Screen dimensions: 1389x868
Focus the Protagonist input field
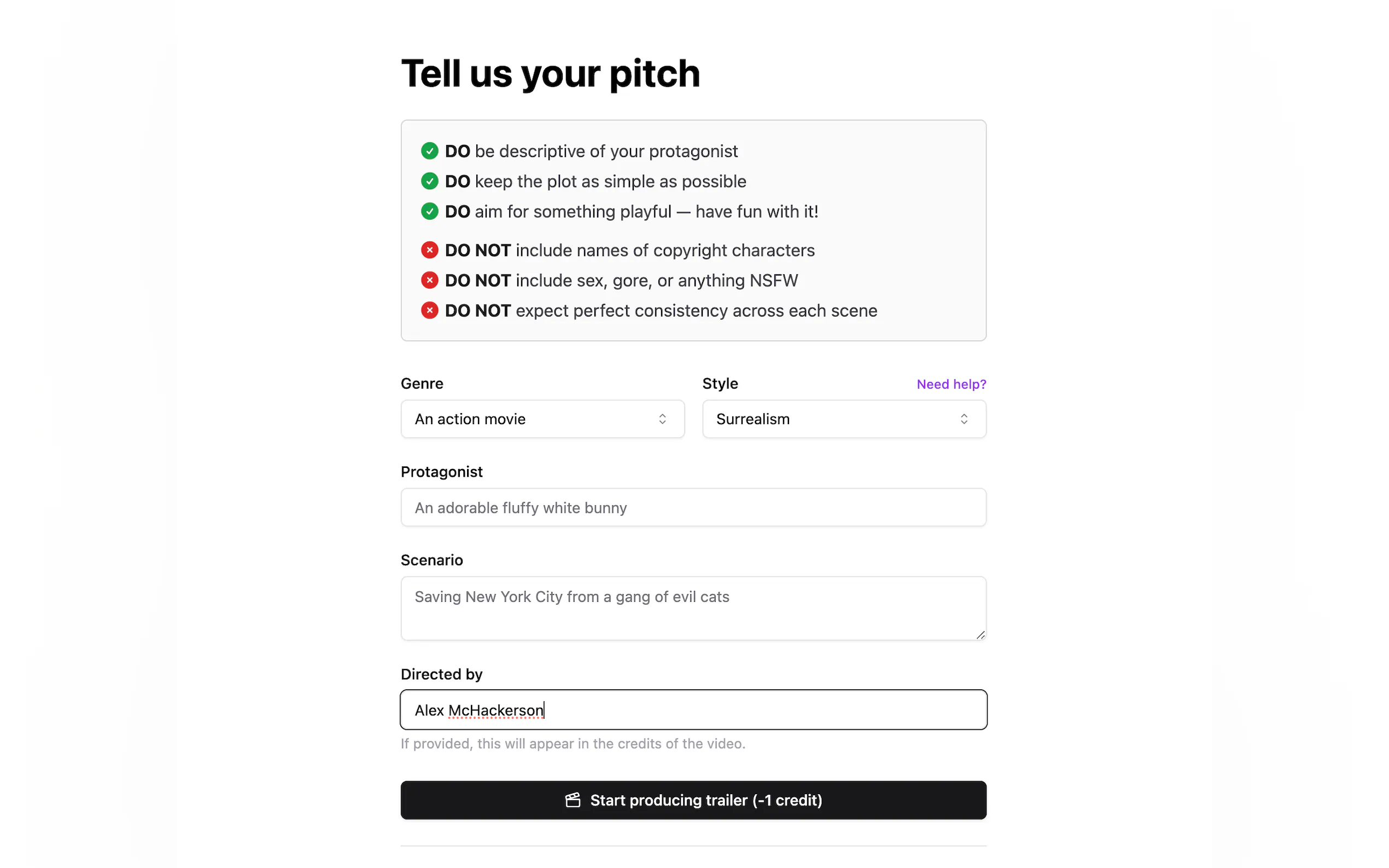[x=693, y=507]
